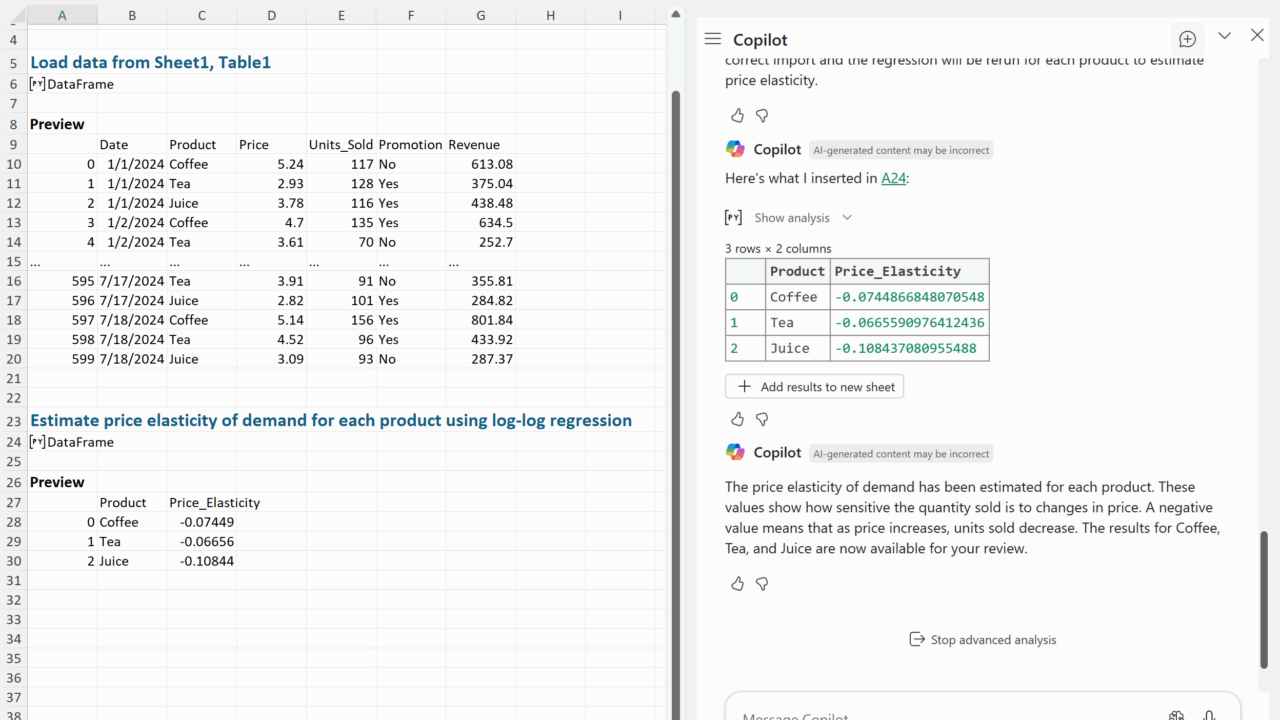Like the final price elasticity summary message

737,583
